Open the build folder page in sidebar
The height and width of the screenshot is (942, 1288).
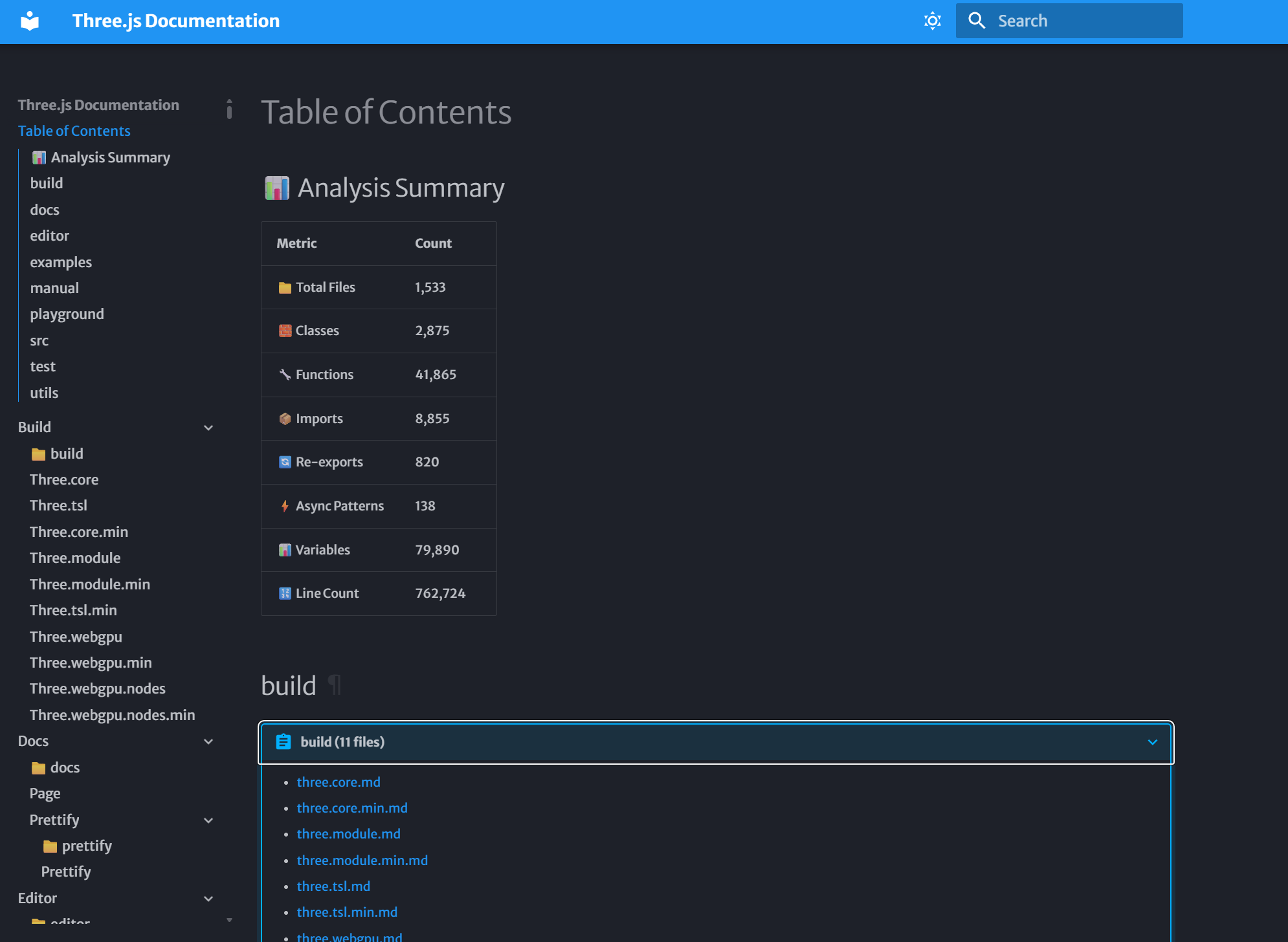point(57,454)
